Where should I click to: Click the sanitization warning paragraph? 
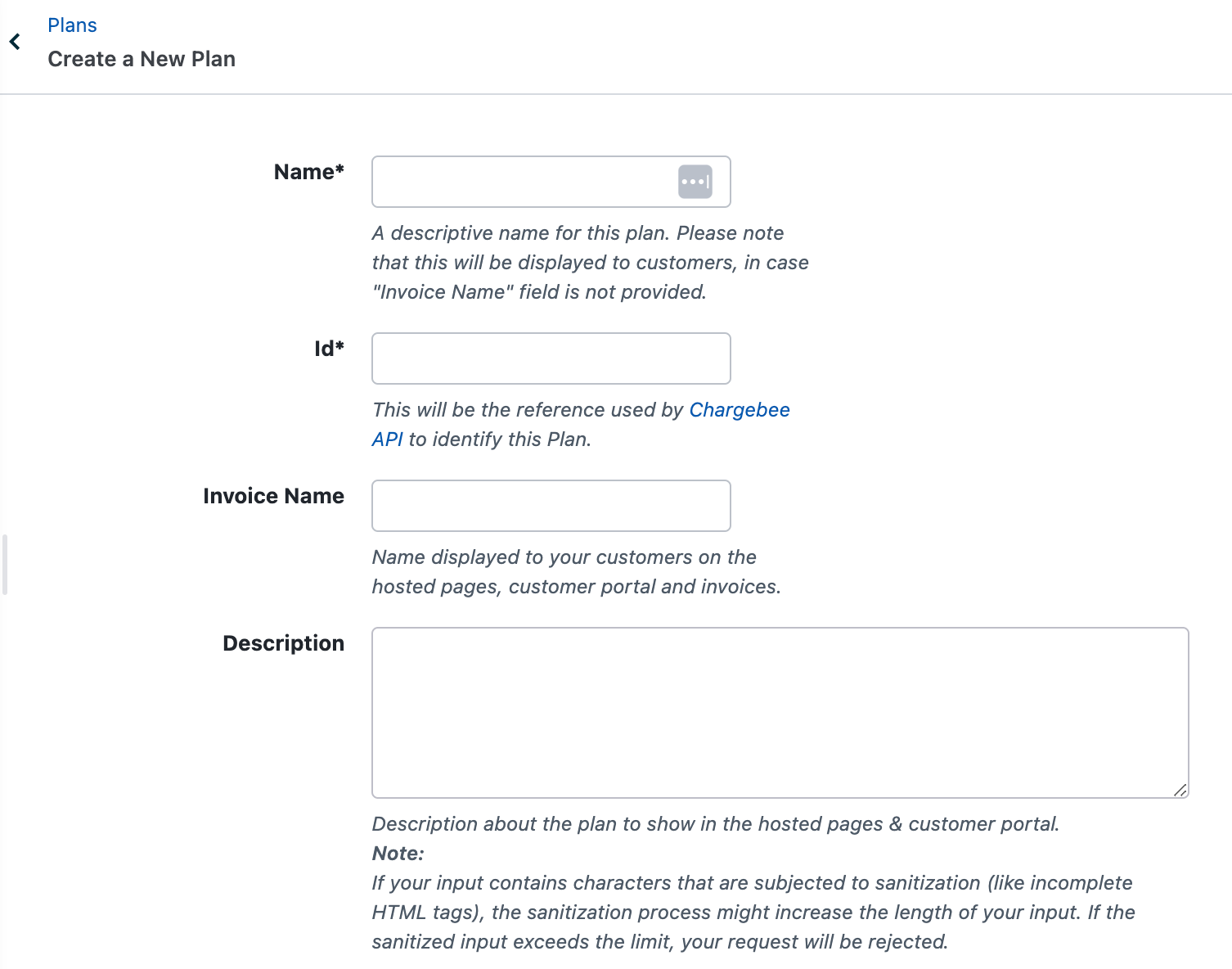tap(753, 913)
